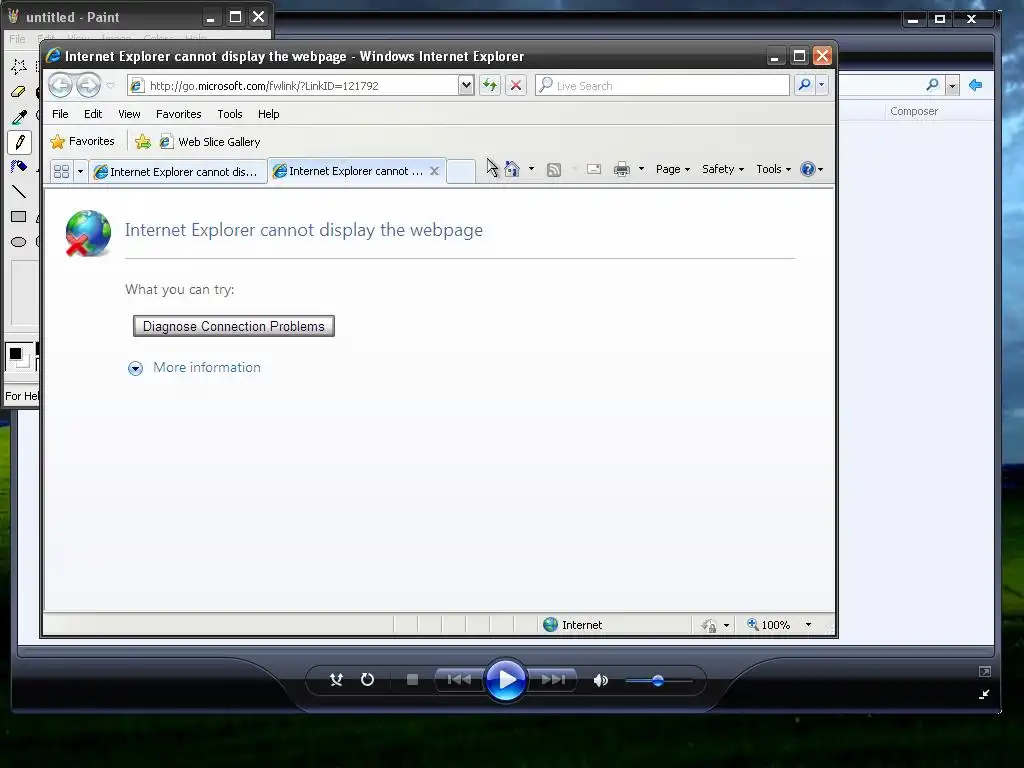Click the Web Slice Gallery link
This screenshot has width=1024, height=768.
tap(210, 142)
